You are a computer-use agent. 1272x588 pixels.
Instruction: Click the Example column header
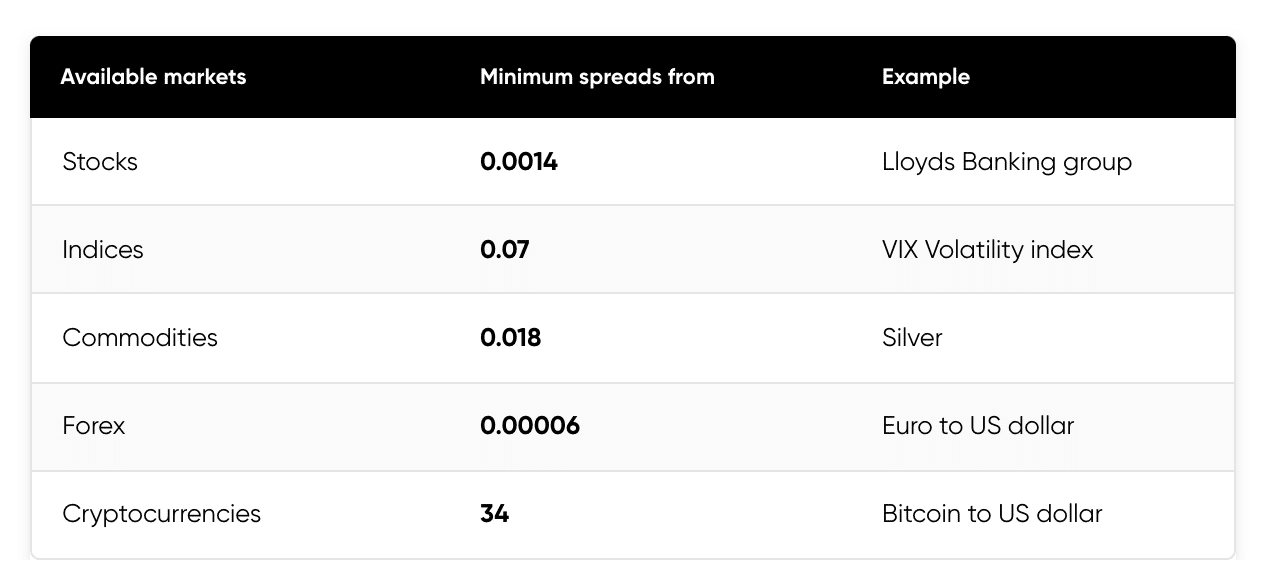point(925,77)
